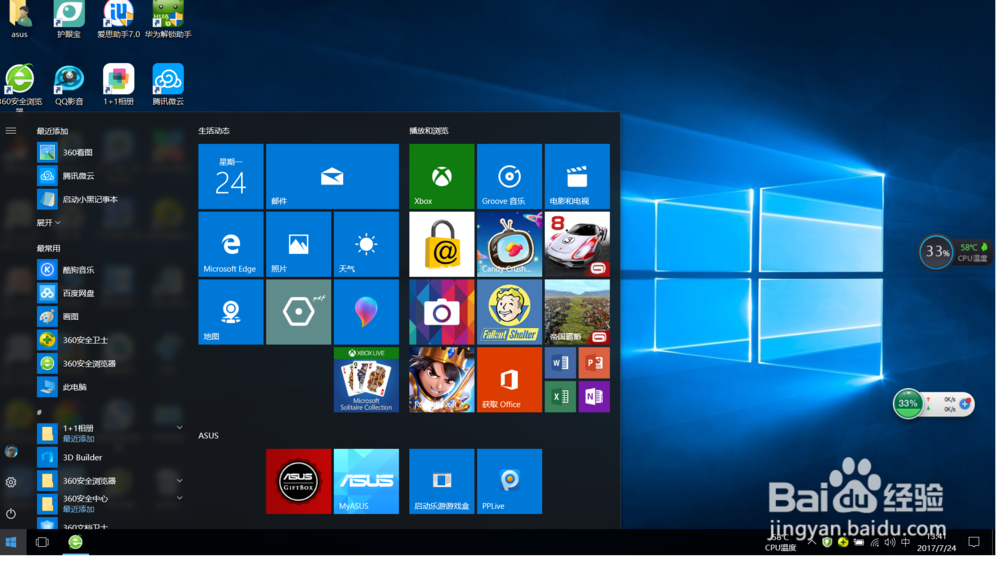This screenshot has width=1000, height=563.
Task: Open Microsoft Solitaire Collection tile
Action: [x=367, y=381]
